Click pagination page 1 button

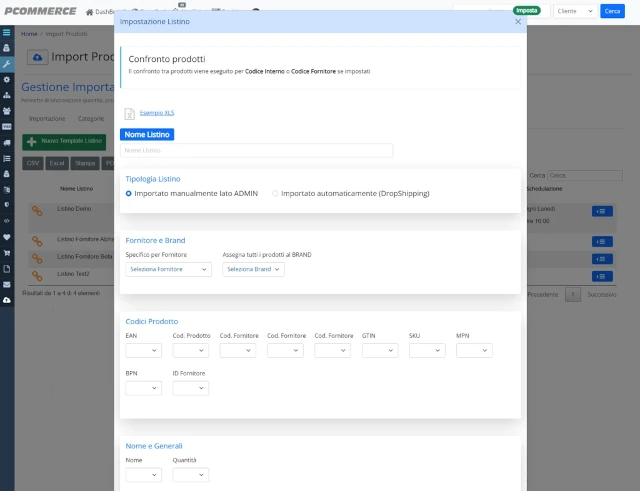(x=573, y=295)
